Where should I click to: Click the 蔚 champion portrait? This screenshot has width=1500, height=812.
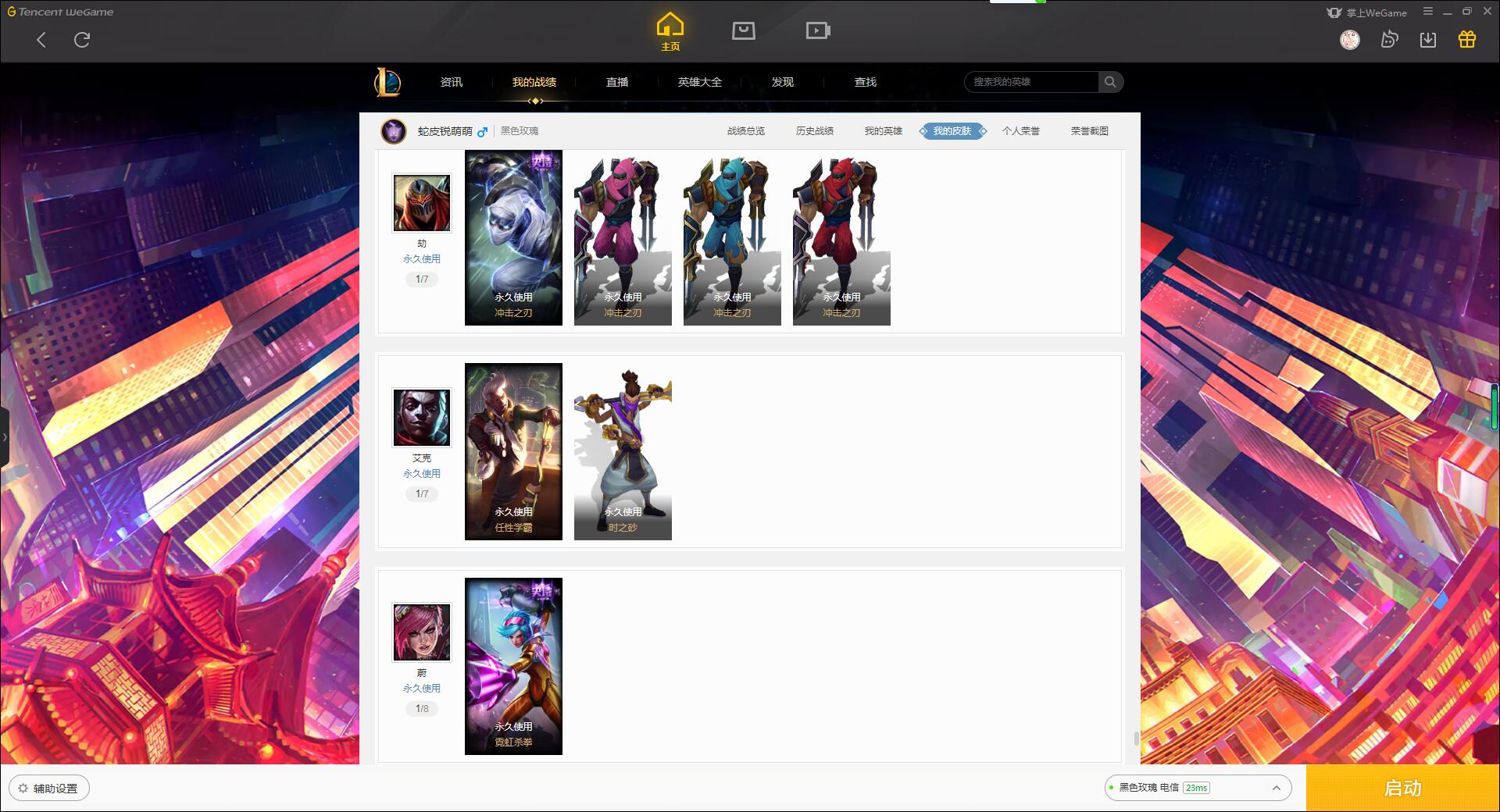[422, 632]
